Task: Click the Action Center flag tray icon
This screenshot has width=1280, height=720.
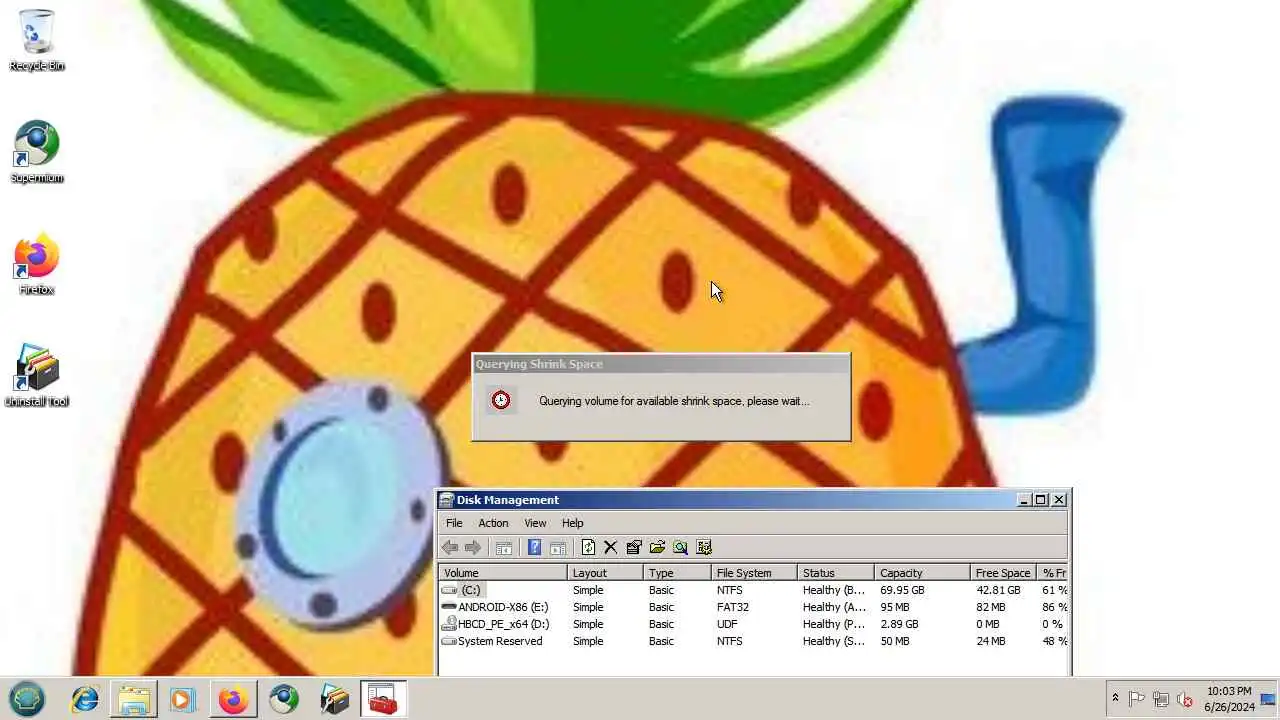Action: coord(1137,699)
